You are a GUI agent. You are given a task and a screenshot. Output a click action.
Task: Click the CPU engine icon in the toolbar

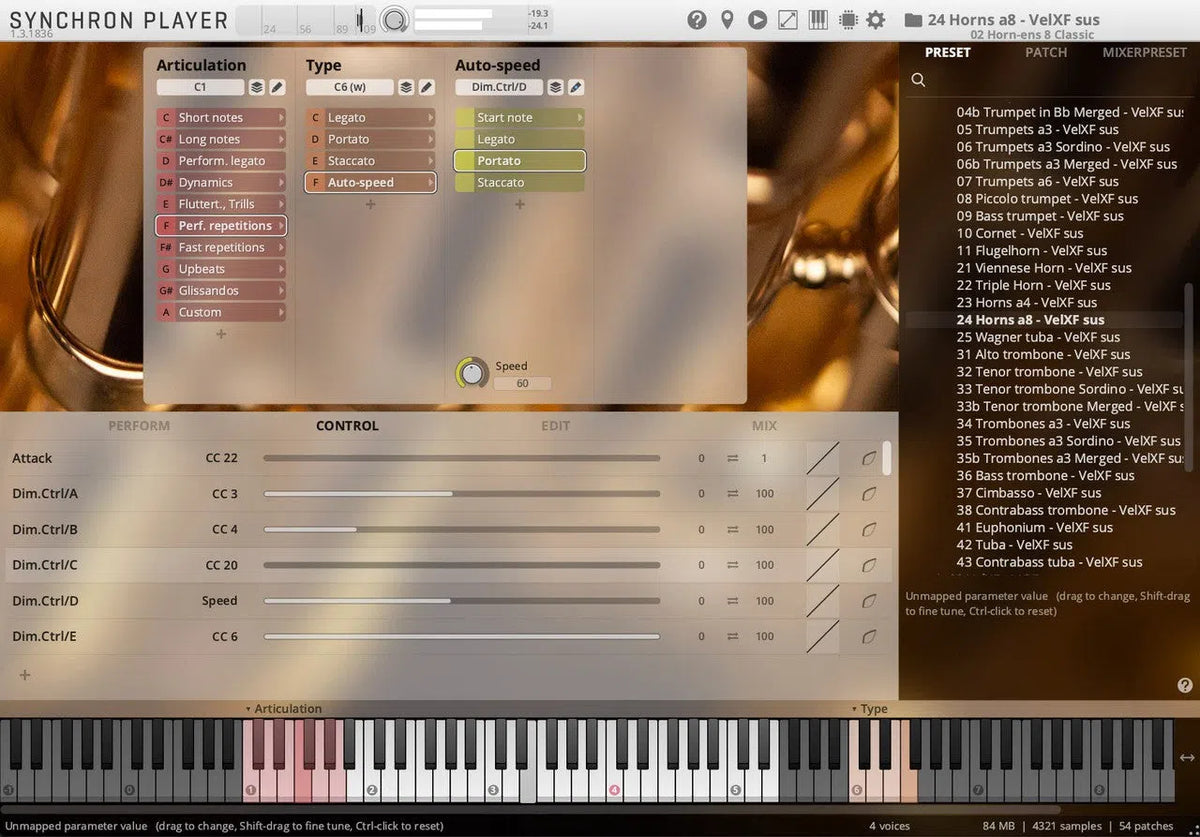click(x=848, y=19)
